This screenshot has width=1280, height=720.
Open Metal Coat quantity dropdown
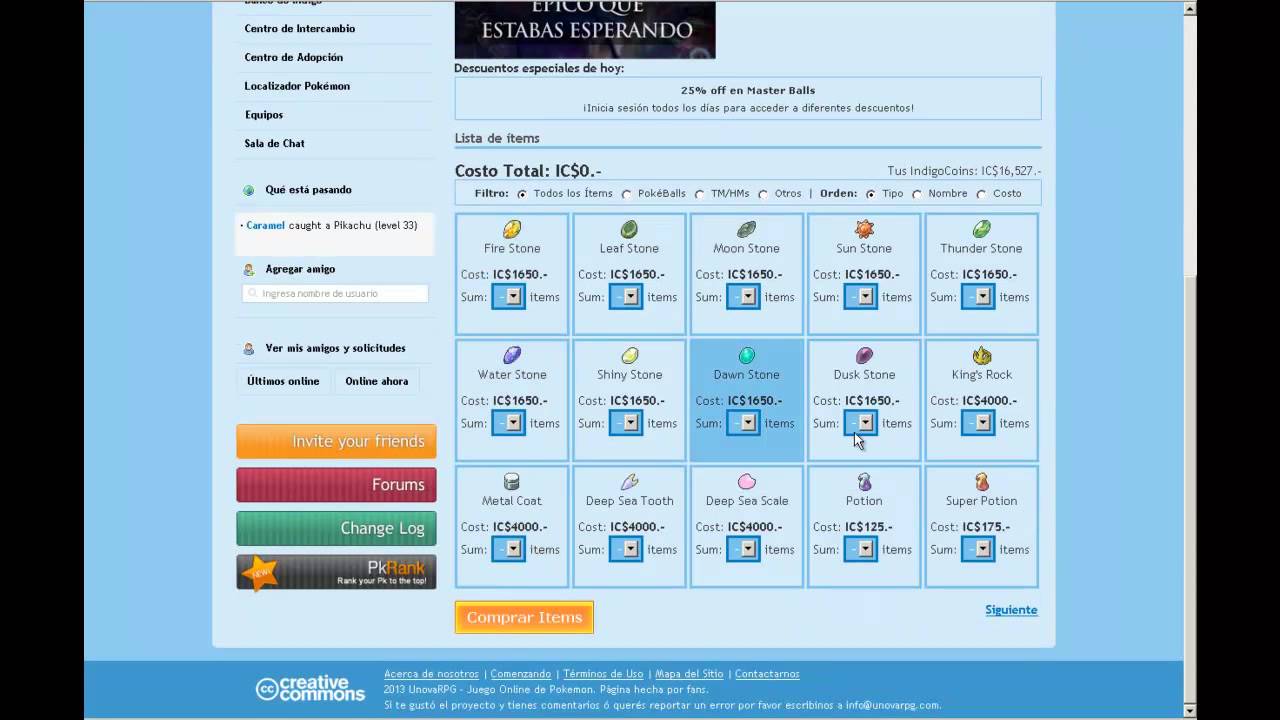(508, 549)
